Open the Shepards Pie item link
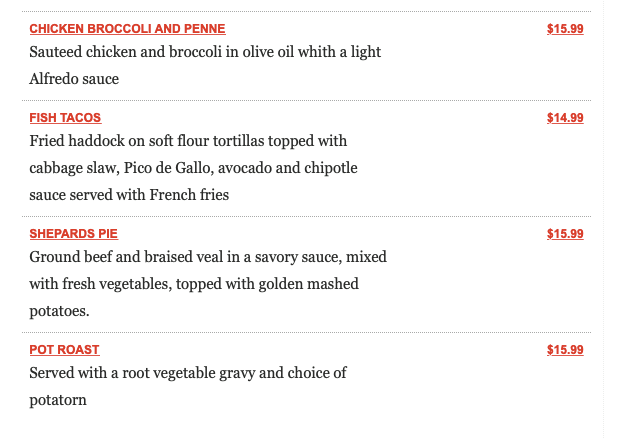The width and height of the screenshot is (626, 438). pos(73,234)
